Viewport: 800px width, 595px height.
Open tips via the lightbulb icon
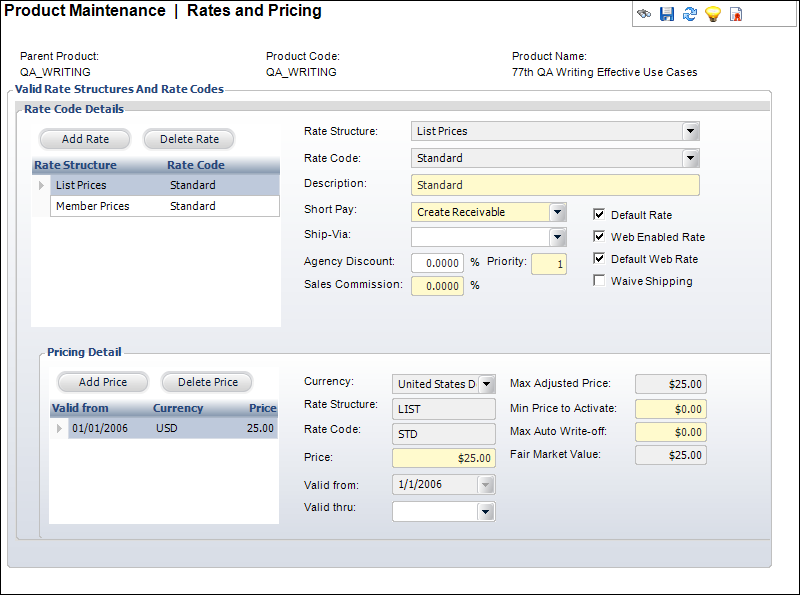pos(713,14)
